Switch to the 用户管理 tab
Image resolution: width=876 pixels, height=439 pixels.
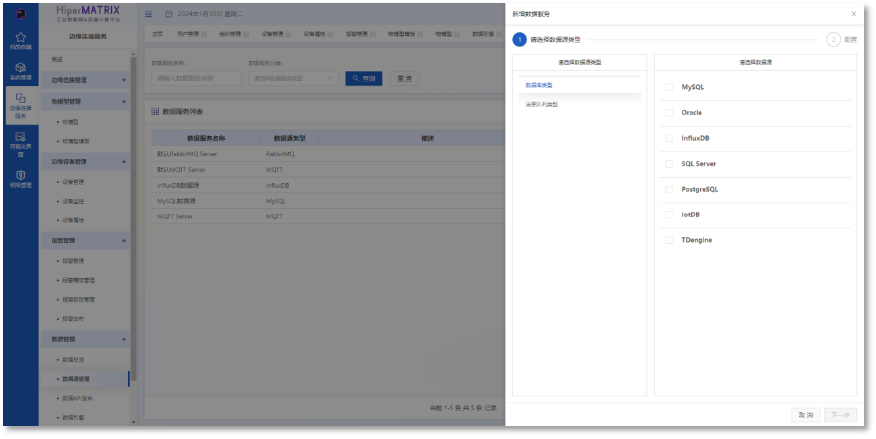[188, 34]
